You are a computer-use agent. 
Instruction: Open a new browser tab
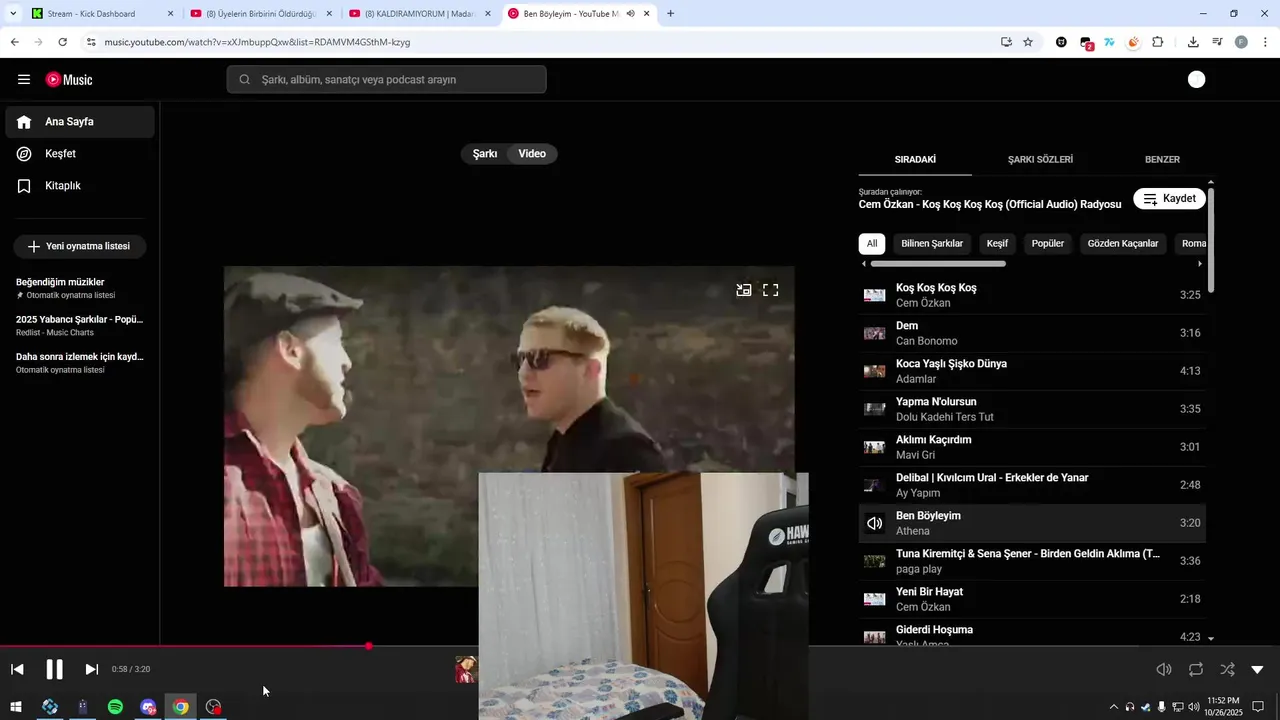tap(670, 14)
